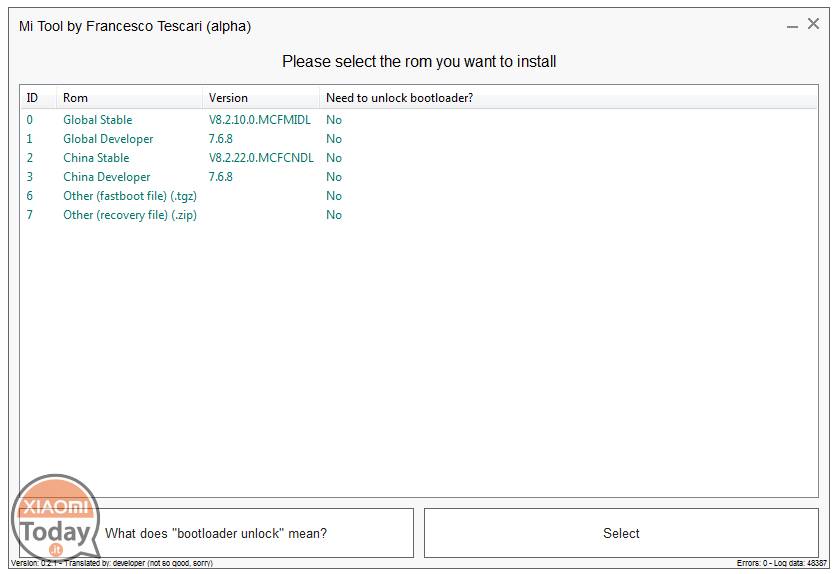
Task: Click 'No' in the recovery file row
Action: coord(334,215)
